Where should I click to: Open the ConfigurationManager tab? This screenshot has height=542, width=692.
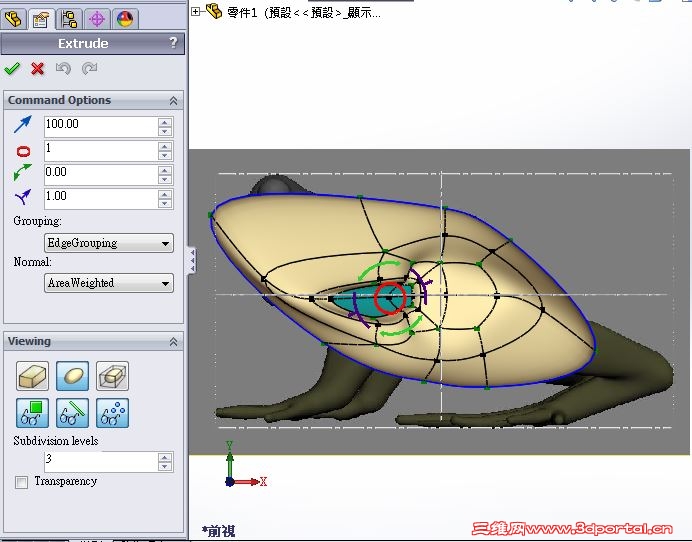tap(69, 19)
